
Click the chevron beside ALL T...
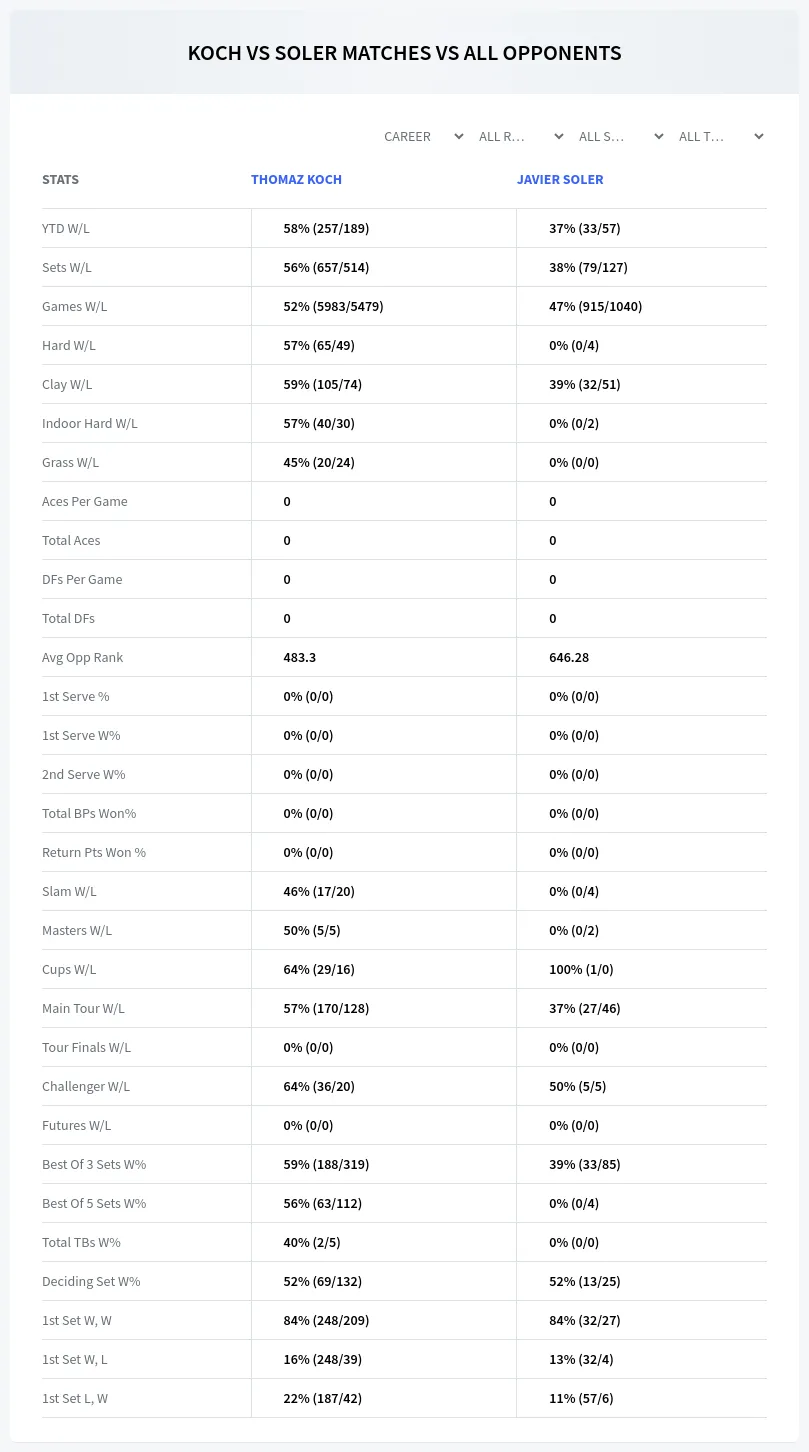759,136
